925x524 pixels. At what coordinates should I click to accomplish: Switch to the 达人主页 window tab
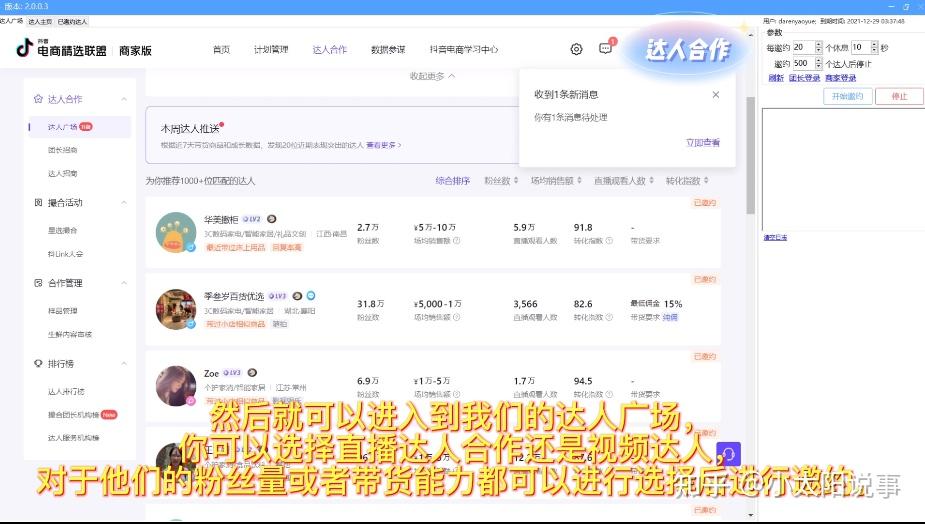coord(40,21)
